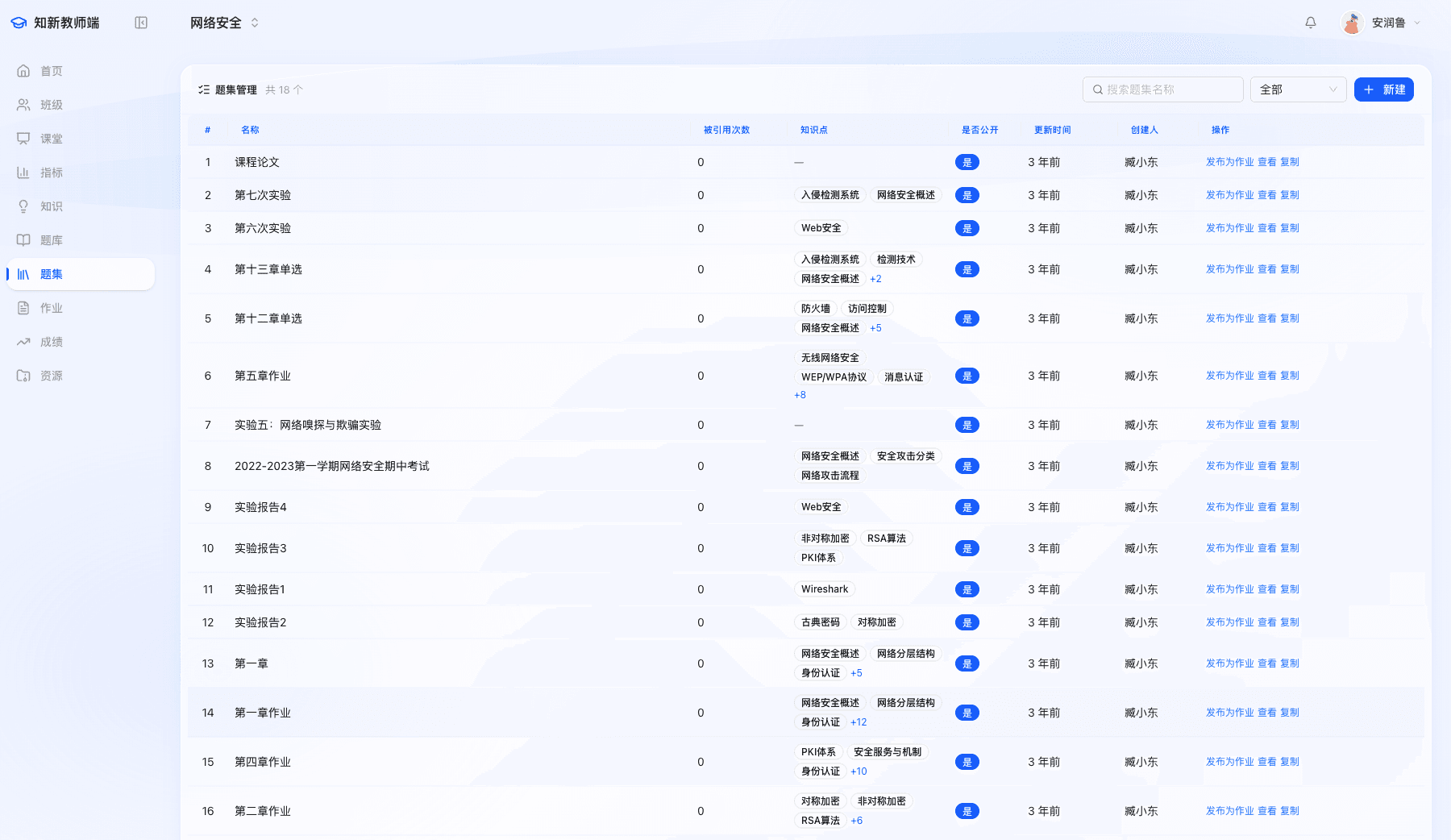Open notifications via the bell icon
Viewport: 1451px width, 840px height.
coord(1311,23)
